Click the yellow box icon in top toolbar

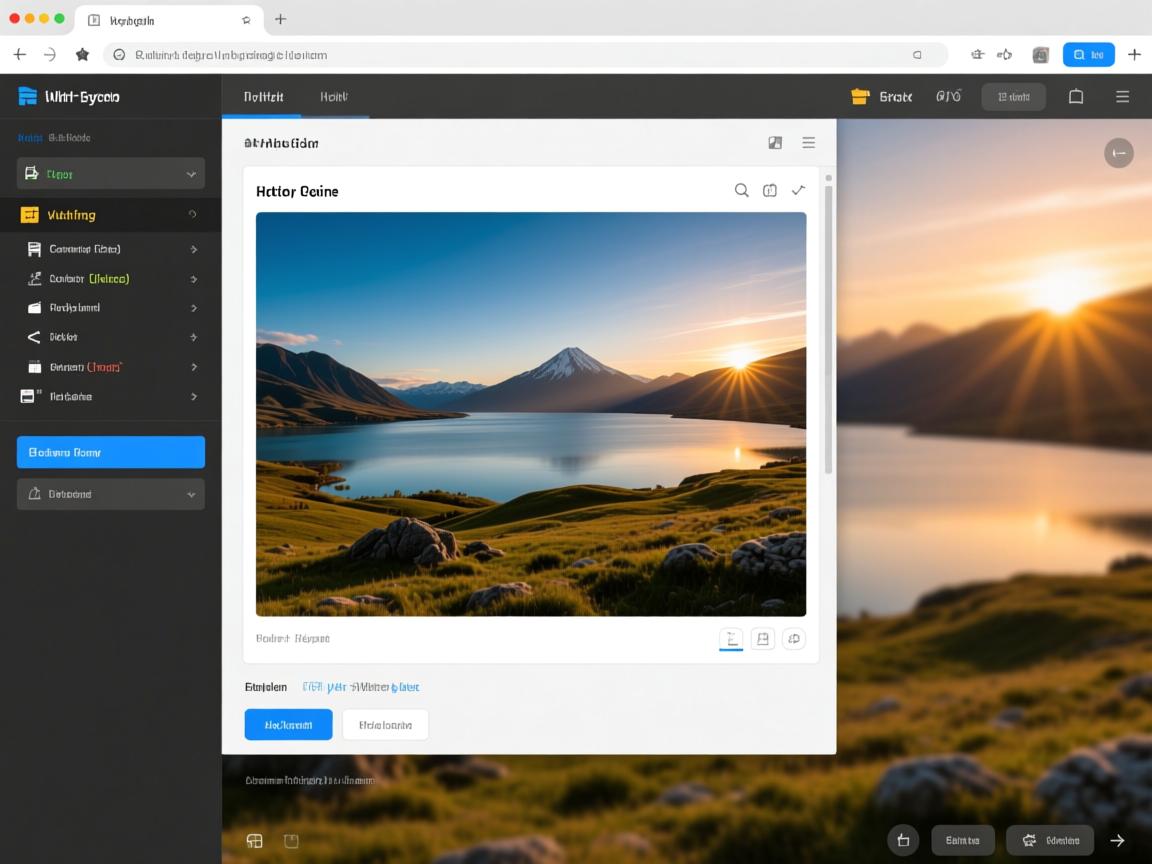tap(860, 97)
